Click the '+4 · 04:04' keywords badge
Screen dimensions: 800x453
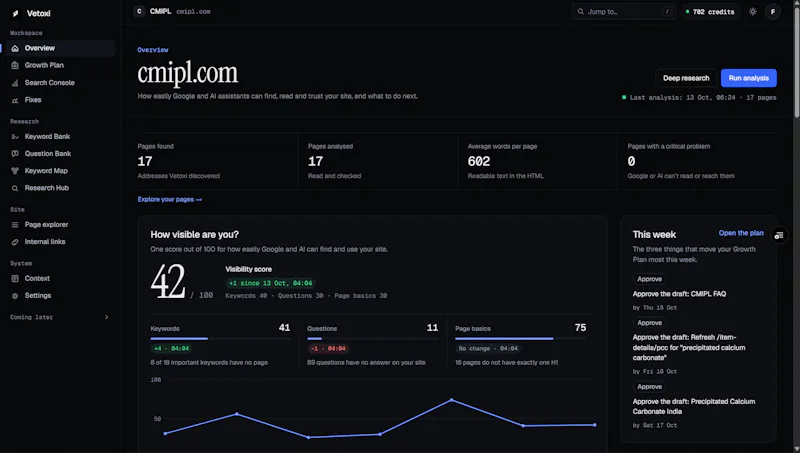pos(171,348)
